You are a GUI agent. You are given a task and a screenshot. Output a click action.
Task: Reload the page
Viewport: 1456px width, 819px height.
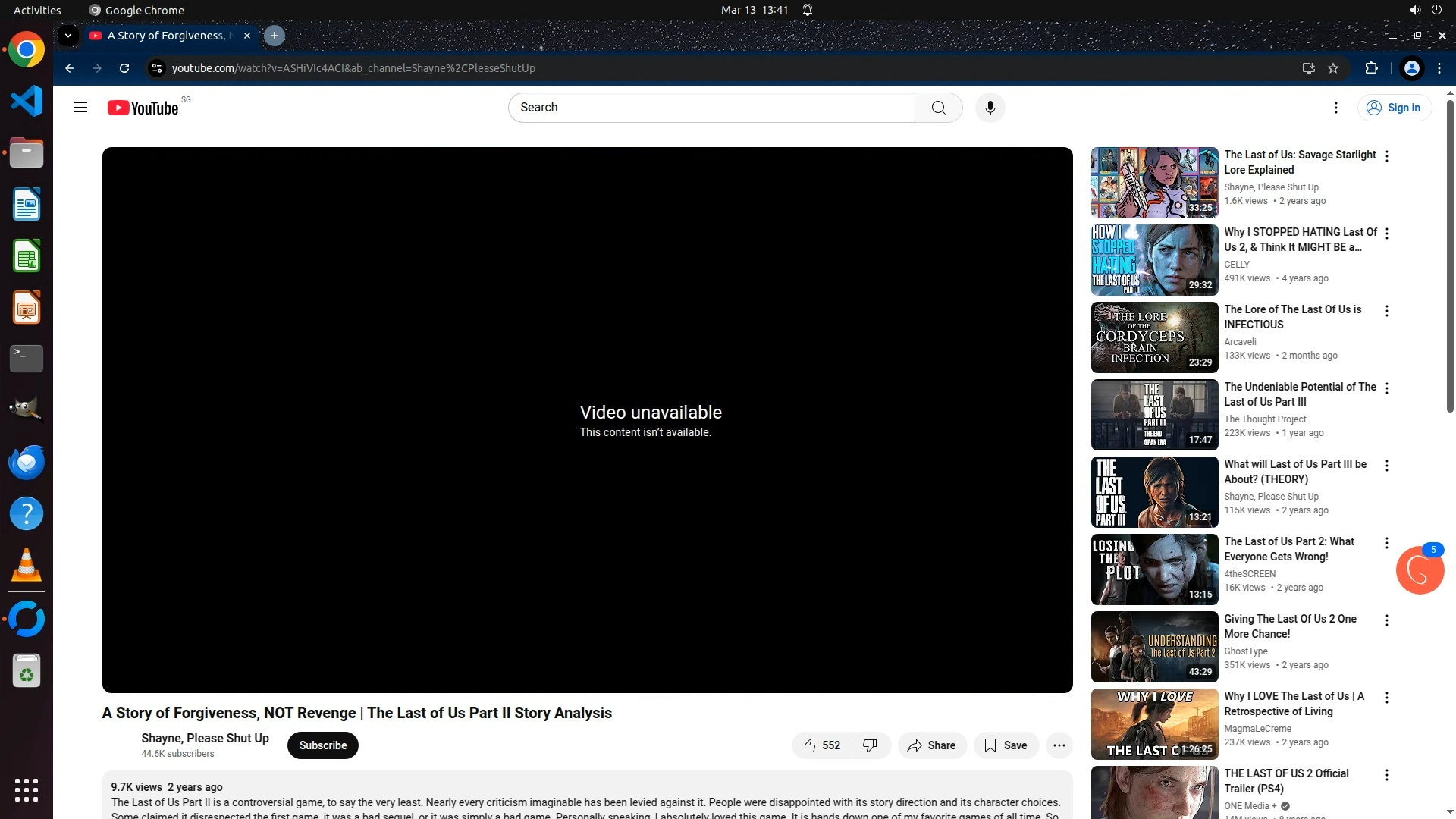[x=124, y=68]
